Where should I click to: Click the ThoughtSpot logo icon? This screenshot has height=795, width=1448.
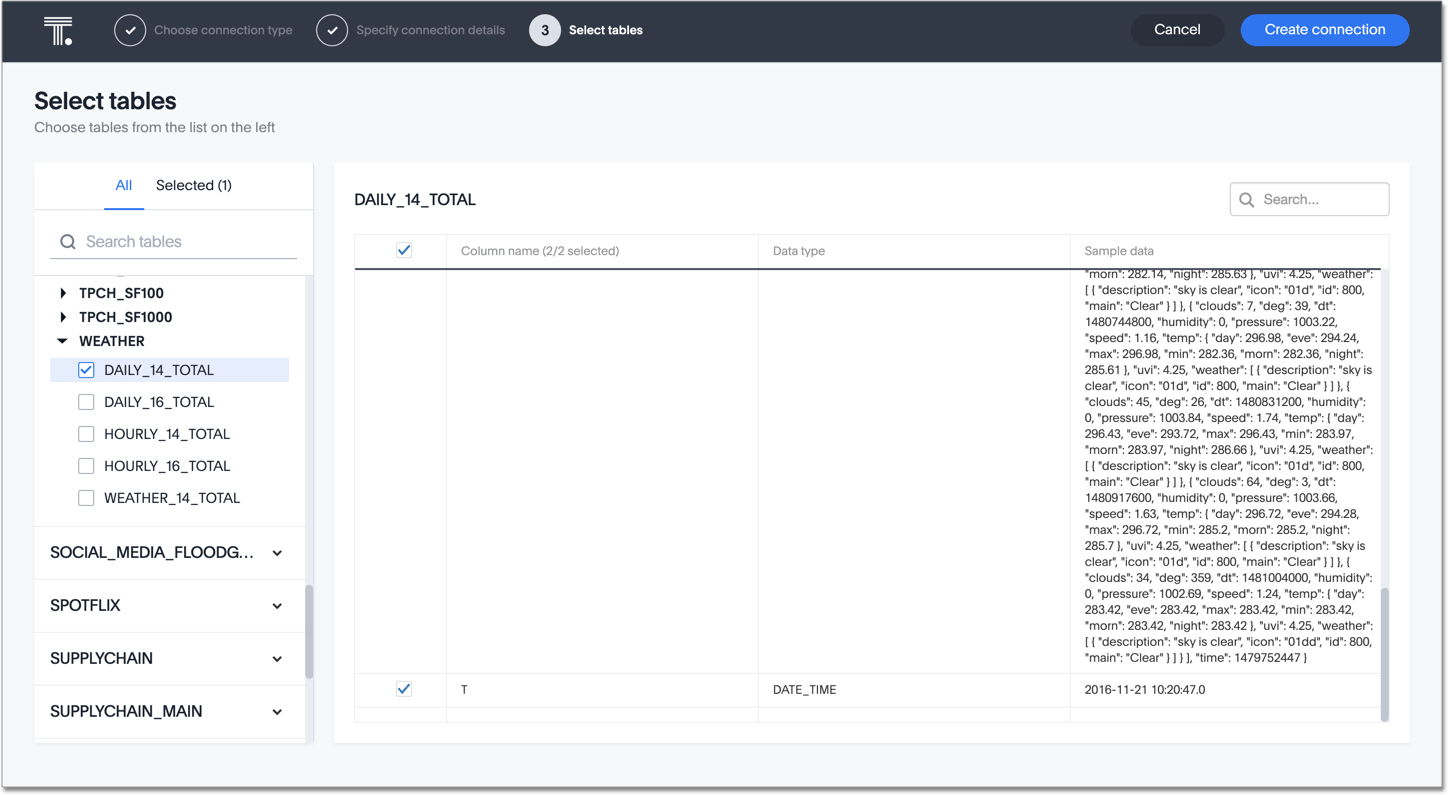(x=57, y=30)
